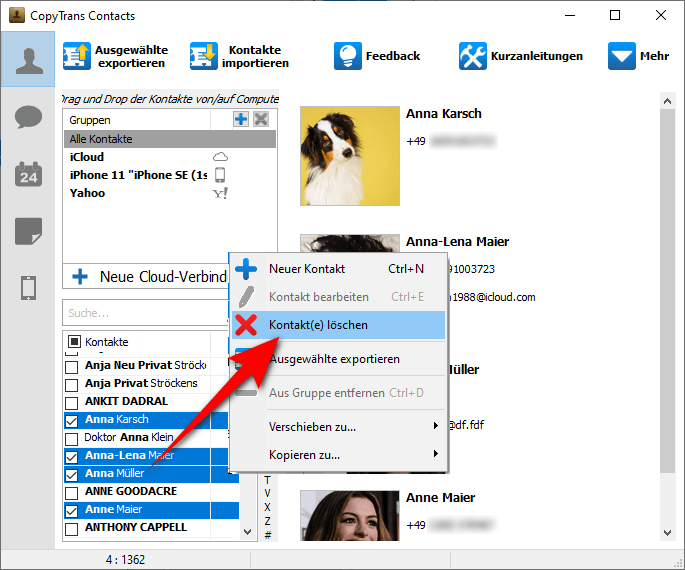Screen dimensions: 685x570
Task: Choose Aus Gruppe entfernen menu entry
Action: click(339, 393)
